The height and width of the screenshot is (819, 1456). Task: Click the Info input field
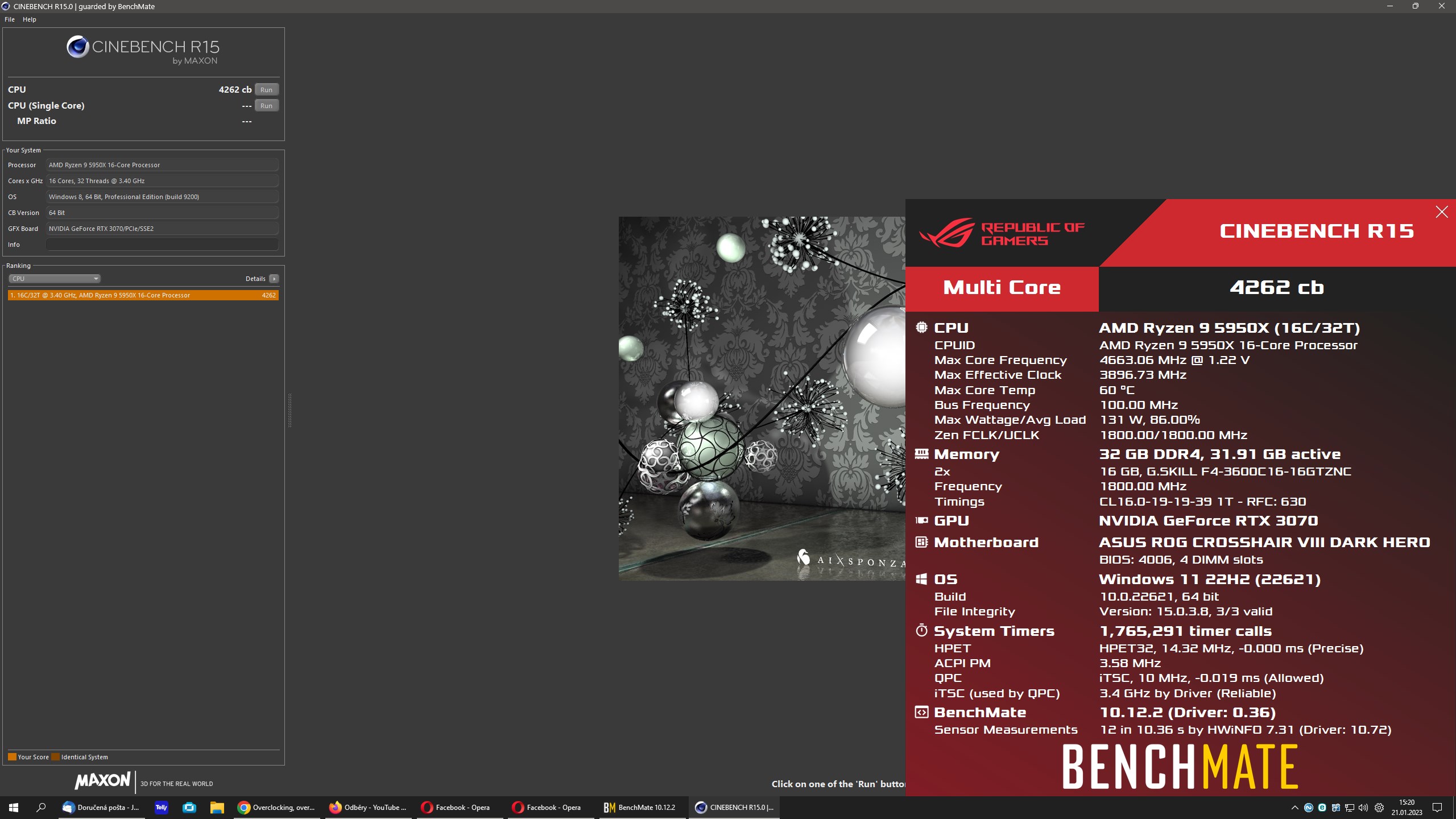click(x=162, y=245)
